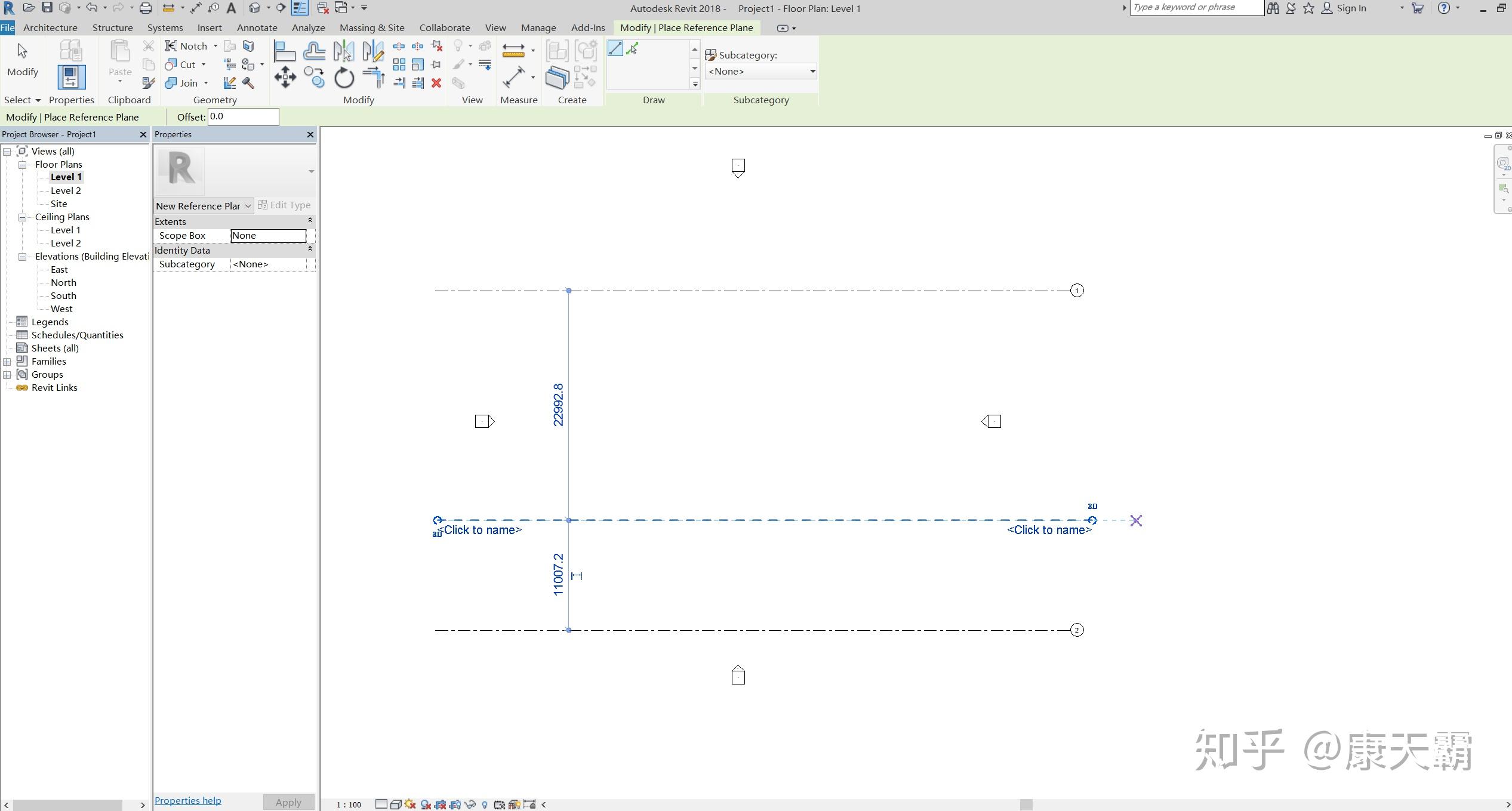Image resolution: width=1512 pixels, height=811 pixels.
Task: Select the Align tool icon
Action: click(x=284, y=51)
